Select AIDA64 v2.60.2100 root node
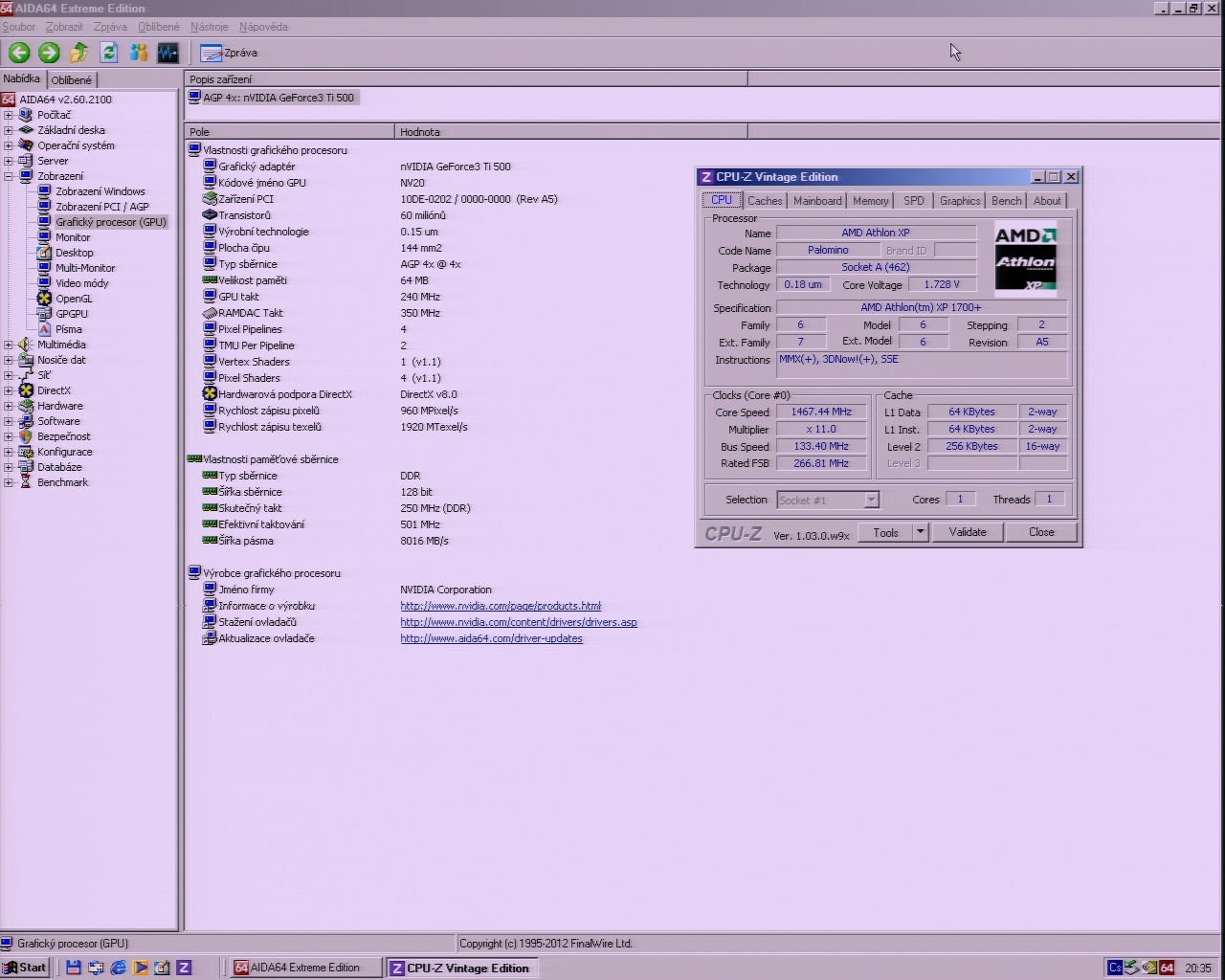The width and height of the screenshot is (1225, 980). (x=65, y=100)
